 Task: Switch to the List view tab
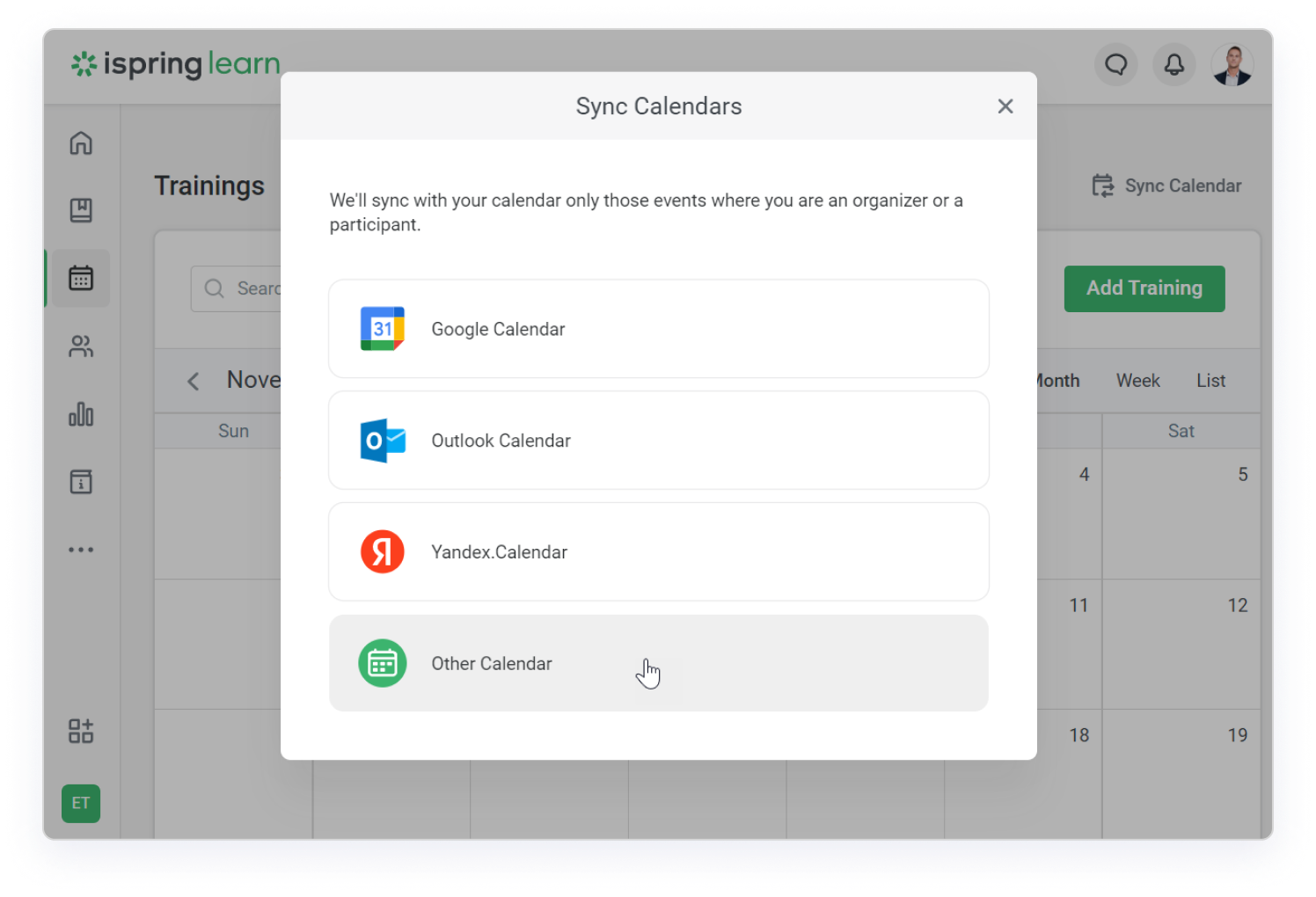(x=1211, y=381)
